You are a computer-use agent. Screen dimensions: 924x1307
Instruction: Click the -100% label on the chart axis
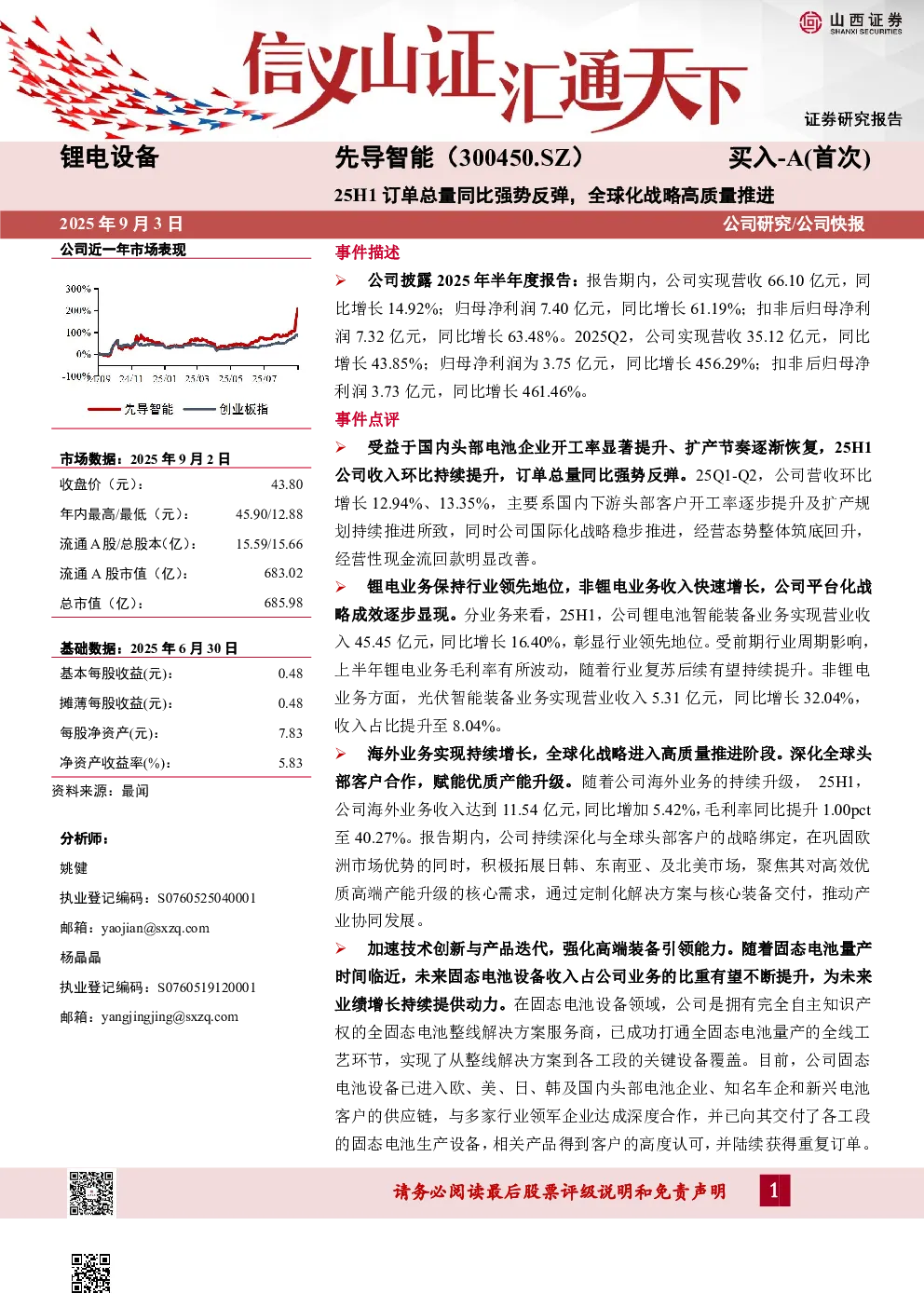coord(75,376)
